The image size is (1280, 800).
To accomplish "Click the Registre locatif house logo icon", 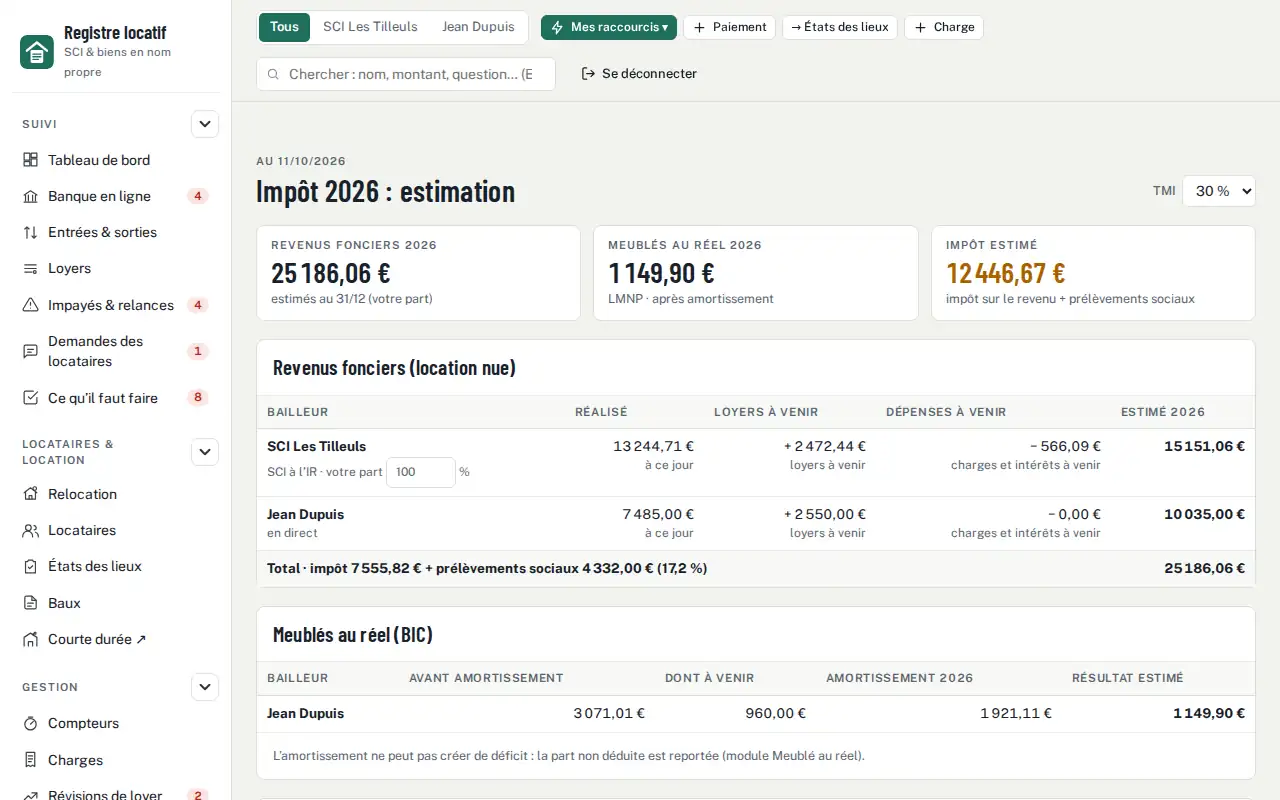I will click(37, 52).
